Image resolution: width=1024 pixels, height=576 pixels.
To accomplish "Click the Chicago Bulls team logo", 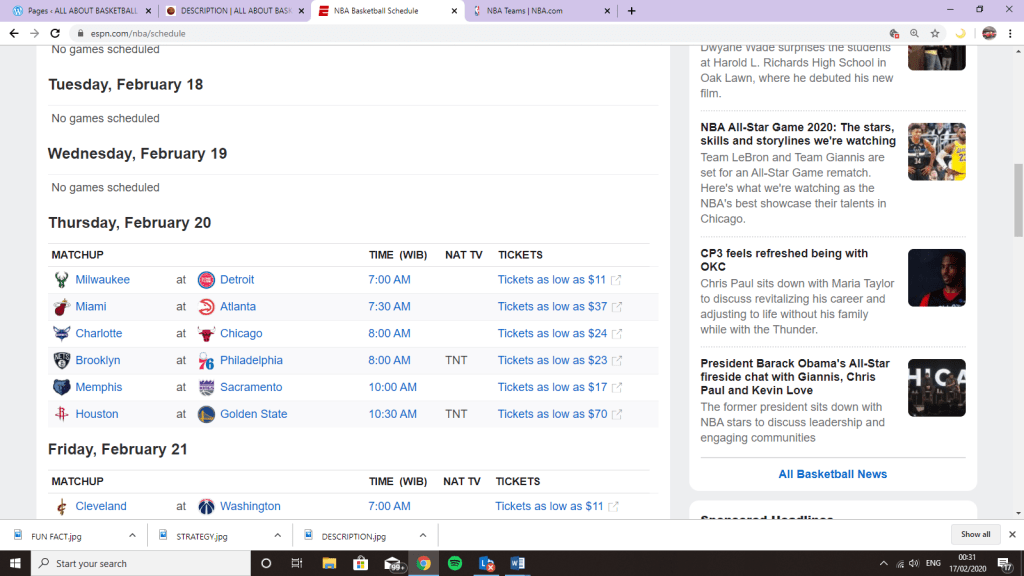I will (x=206, y=334).
